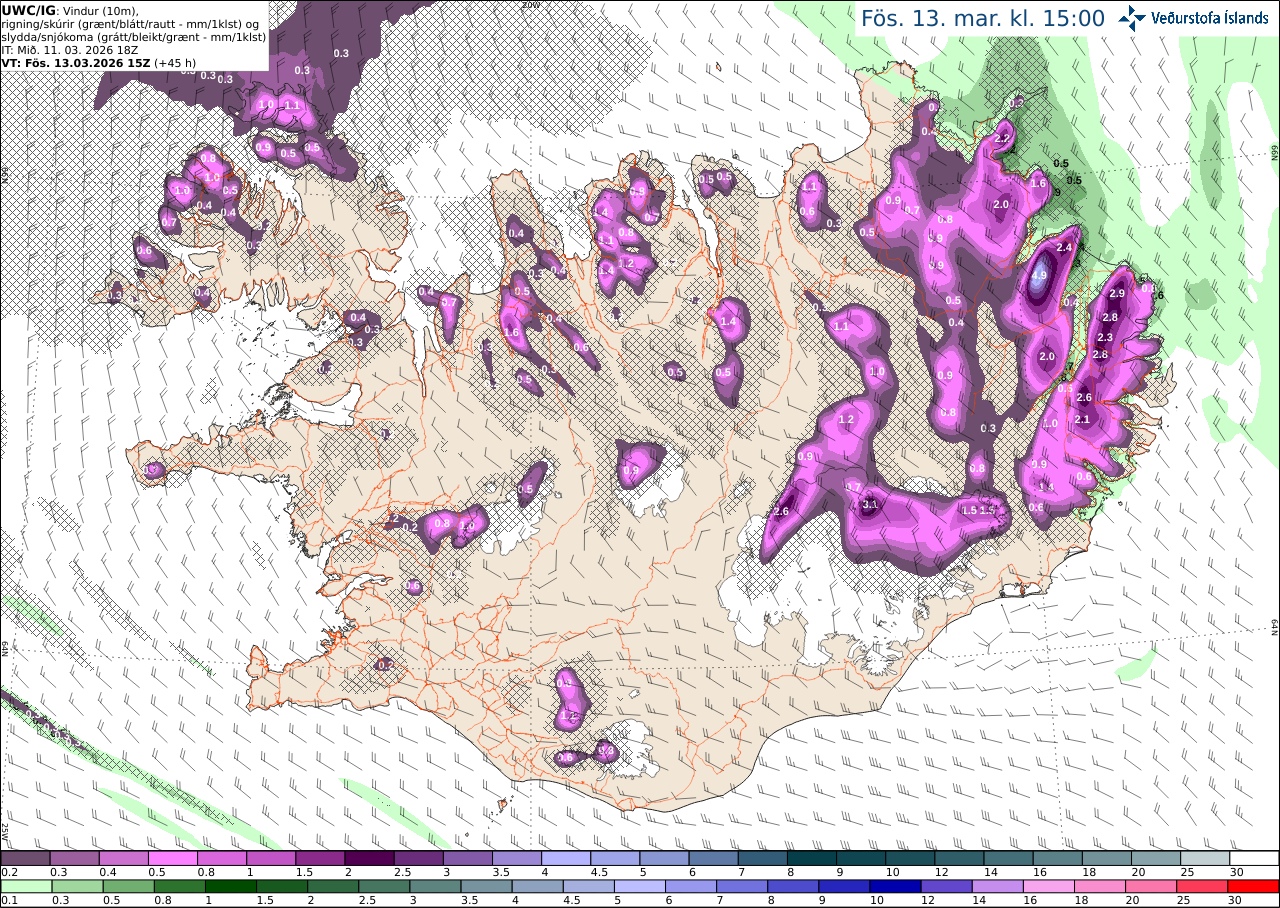Image resolution: width=1280 pixels, height=908 pixels.
Task: Click lower legend swatch between 0.5 and 0.8
Action: [x=129, y=886]
